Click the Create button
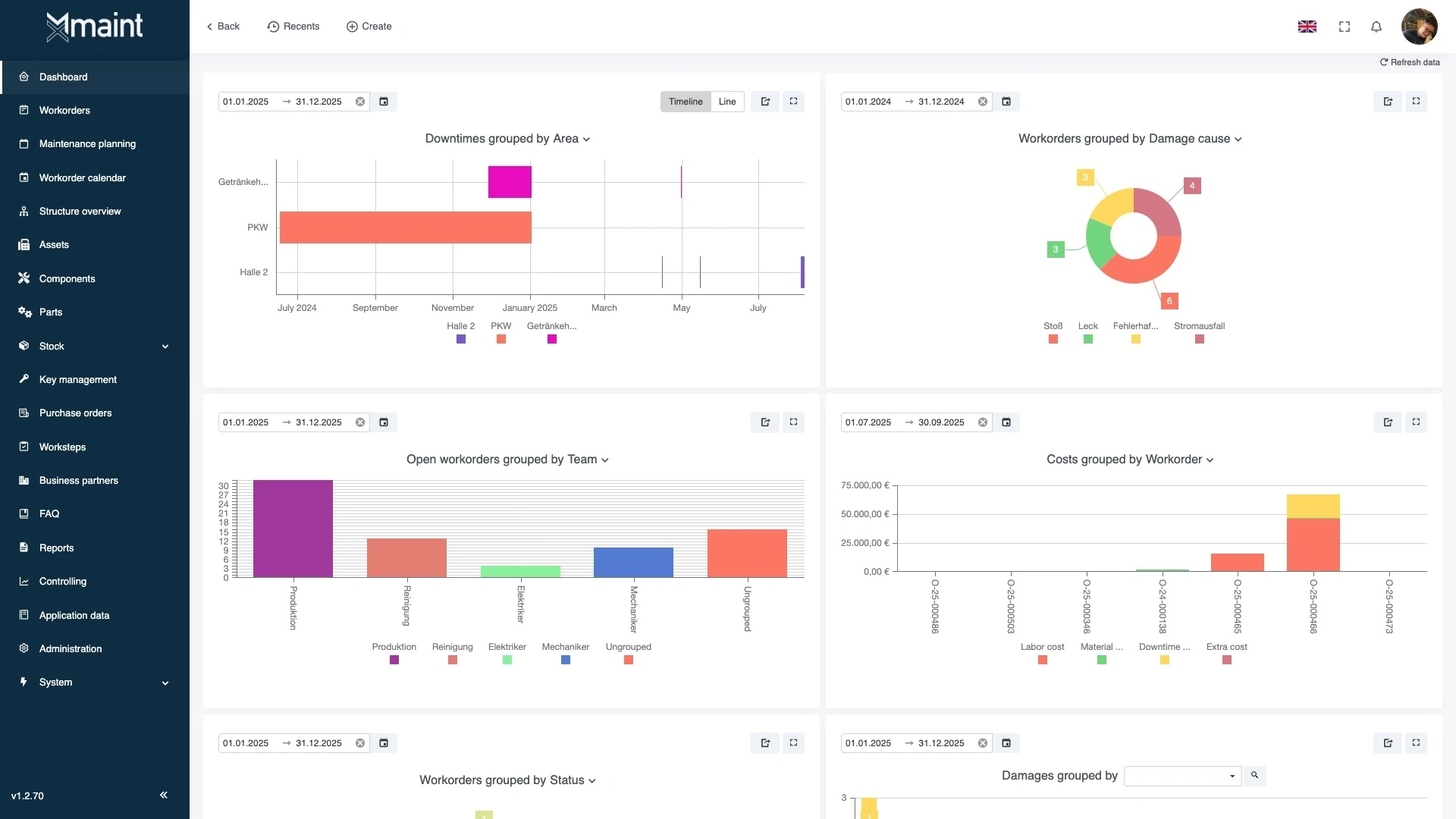The image size is (1456, 819). click(x=369, y=27)
